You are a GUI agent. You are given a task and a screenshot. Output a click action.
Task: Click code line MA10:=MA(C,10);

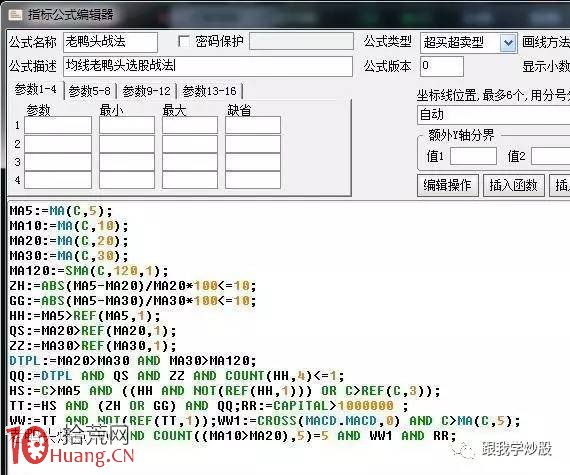(69, 226)
